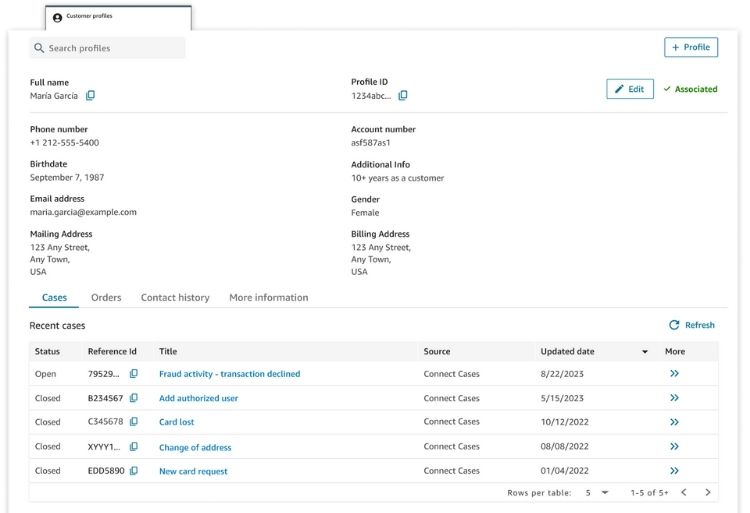The image size is (750, 513).
Task: Copy reference ID for the Open case
Action: (133, 374)
